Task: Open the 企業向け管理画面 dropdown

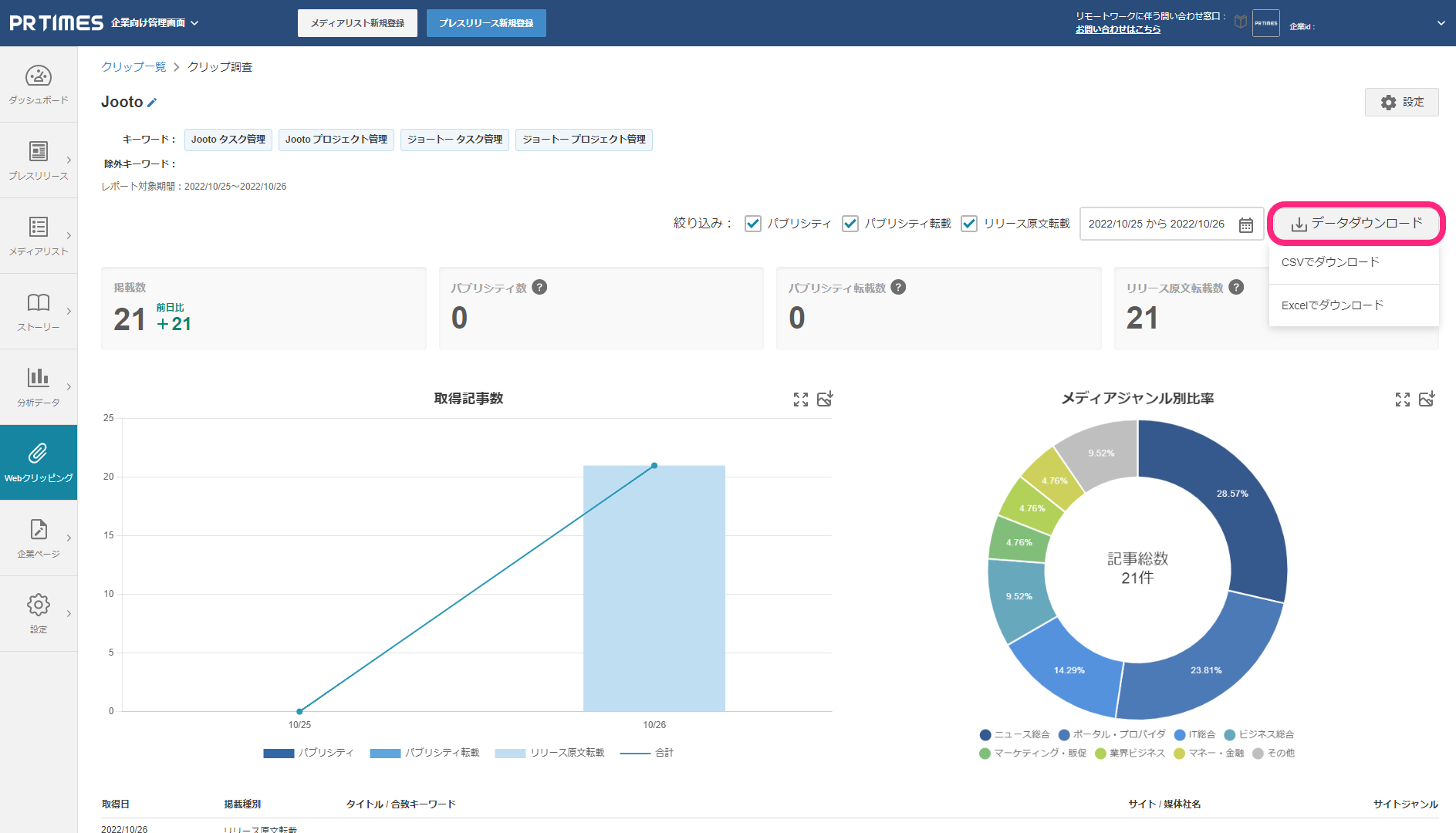Action: 154,23
